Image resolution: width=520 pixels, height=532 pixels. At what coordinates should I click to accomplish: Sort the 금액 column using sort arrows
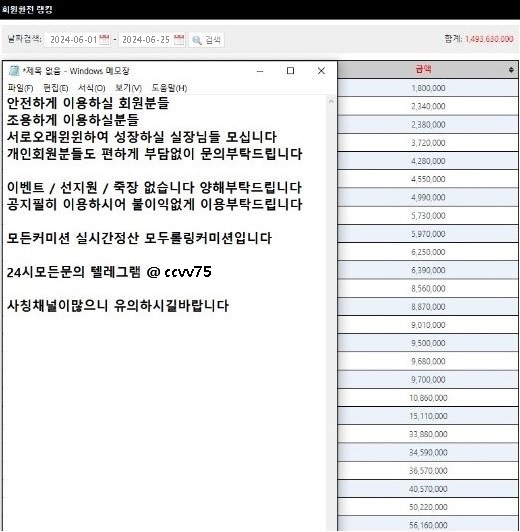coord(511,70)
